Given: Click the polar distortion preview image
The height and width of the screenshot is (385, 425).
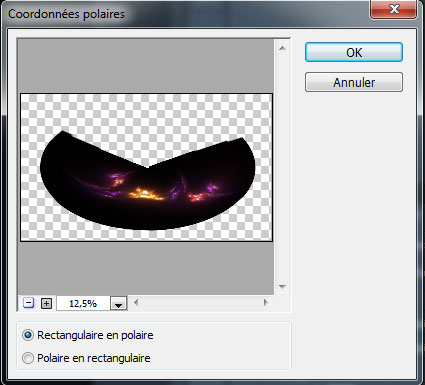Looking at the screenshot, I should [146, 167].
